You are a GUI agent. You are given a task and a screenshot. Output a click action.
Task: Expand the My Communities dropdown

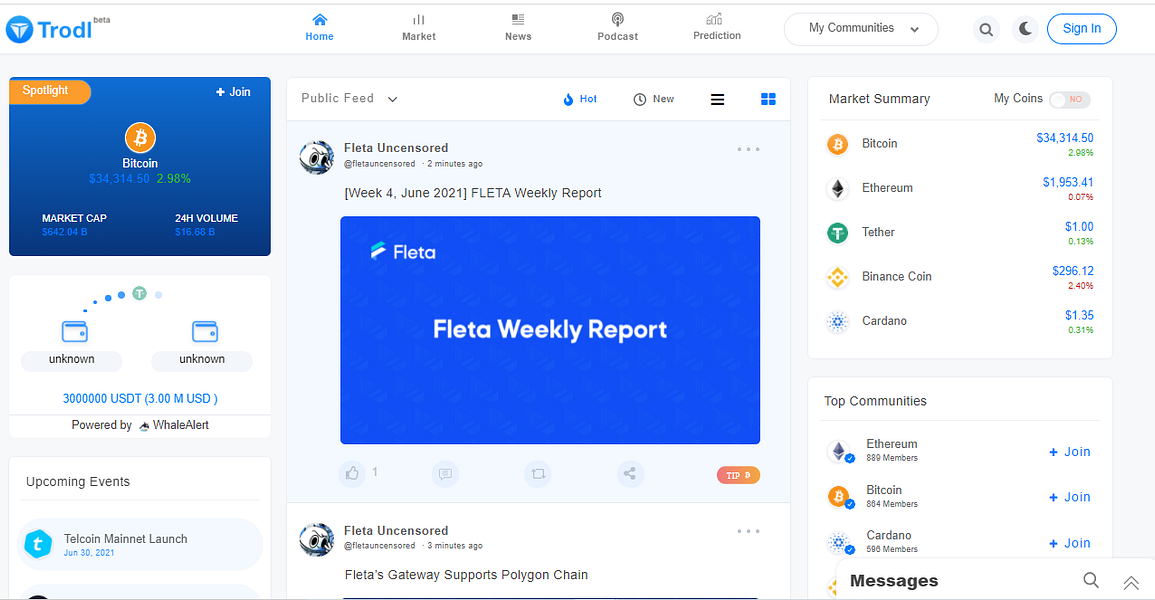pyautogui.click(x=861, y=29)
